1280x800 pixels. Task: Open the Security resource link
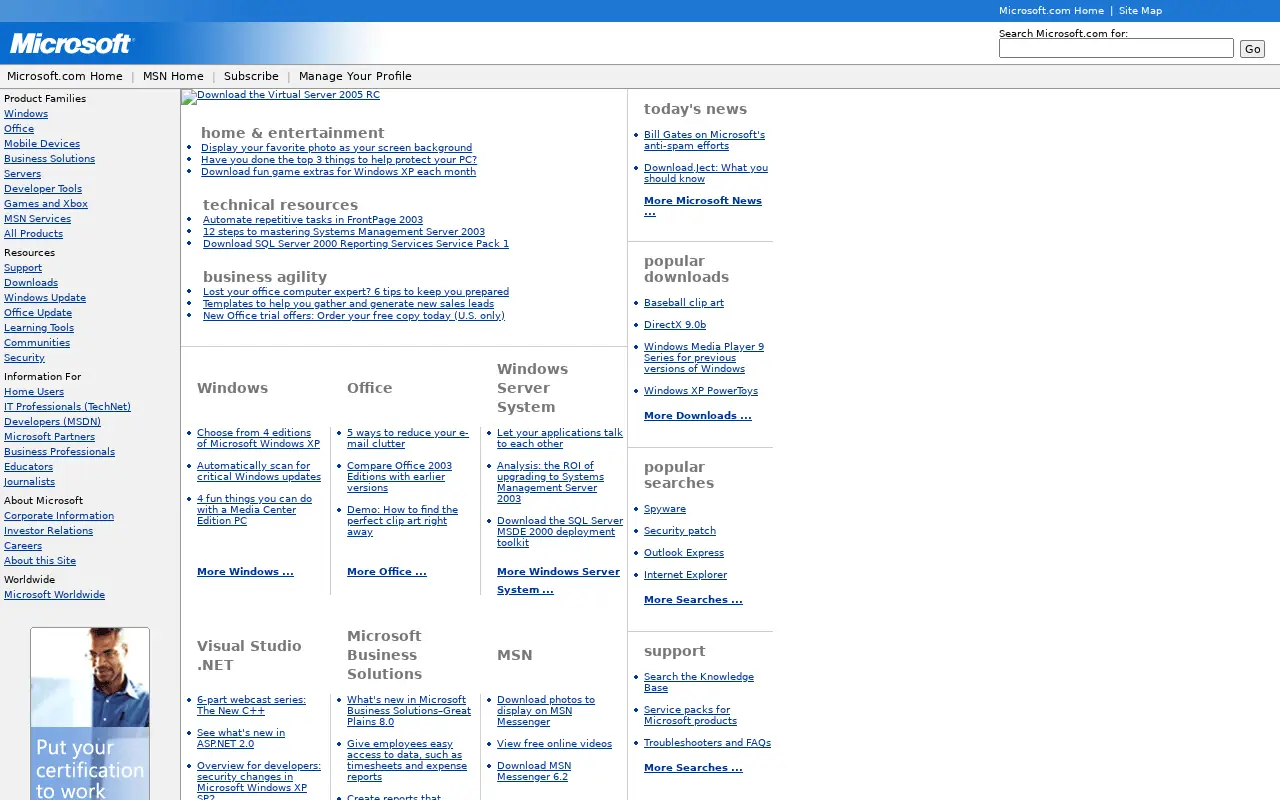(24, 358)
